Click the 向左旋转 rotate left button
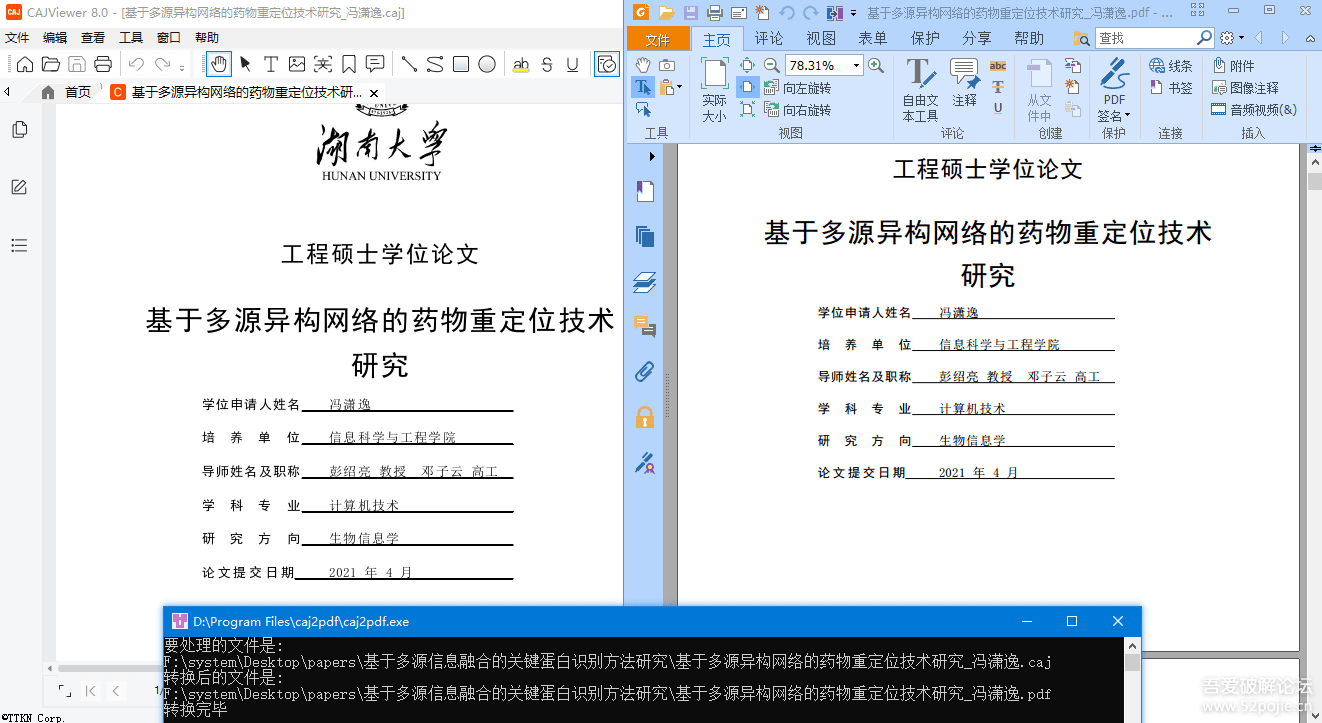 tap(803, 88)
